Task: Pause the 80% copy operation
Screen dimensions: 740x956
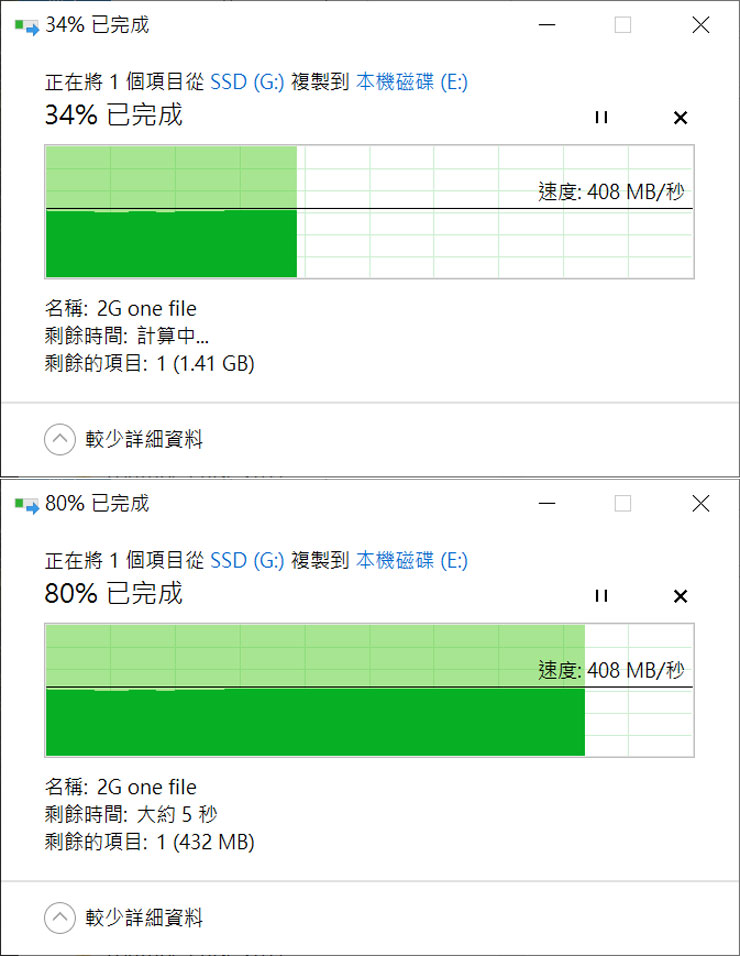Action: click(x=601, y=596)
